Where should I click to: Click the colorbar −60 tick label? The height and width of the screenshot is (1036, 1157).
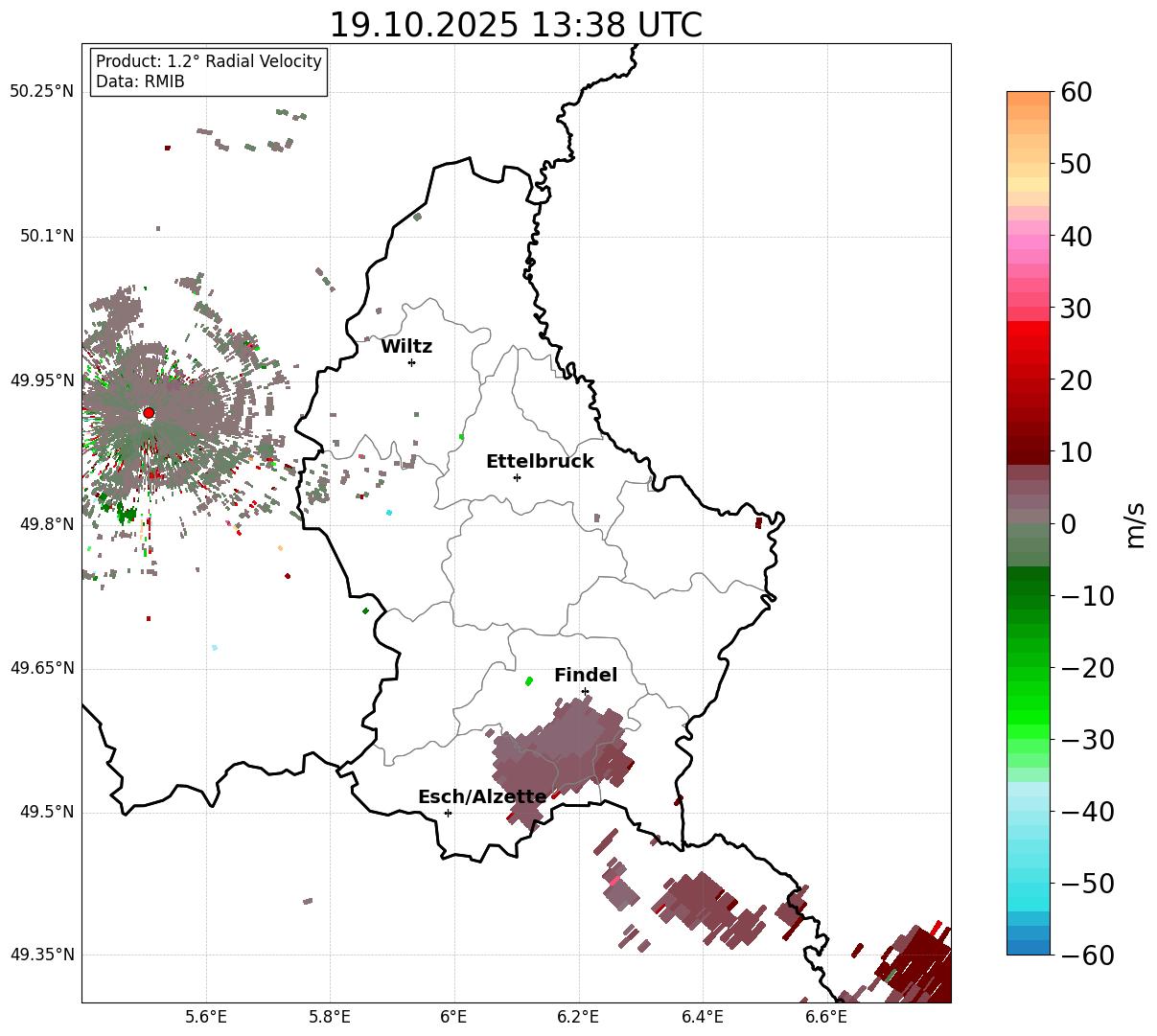[1087, 955]
